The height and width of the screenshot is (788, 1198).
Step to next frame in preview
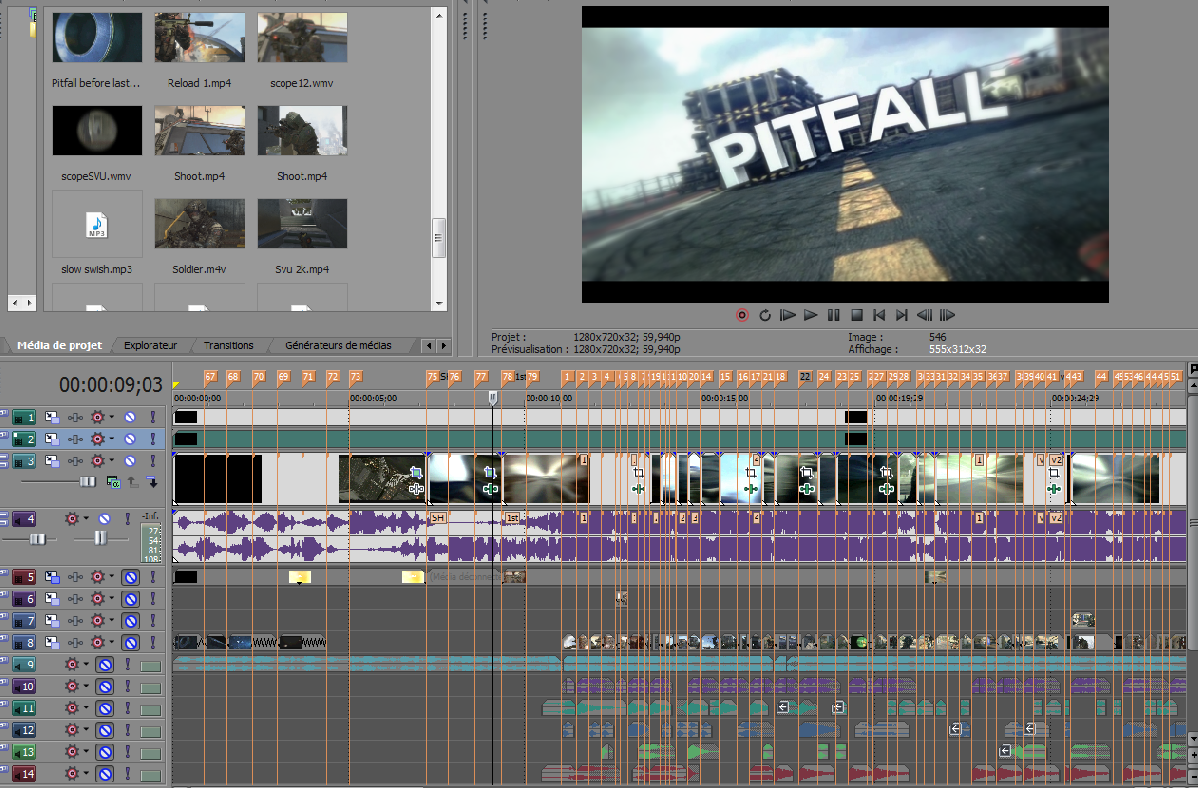pos(947,315)
